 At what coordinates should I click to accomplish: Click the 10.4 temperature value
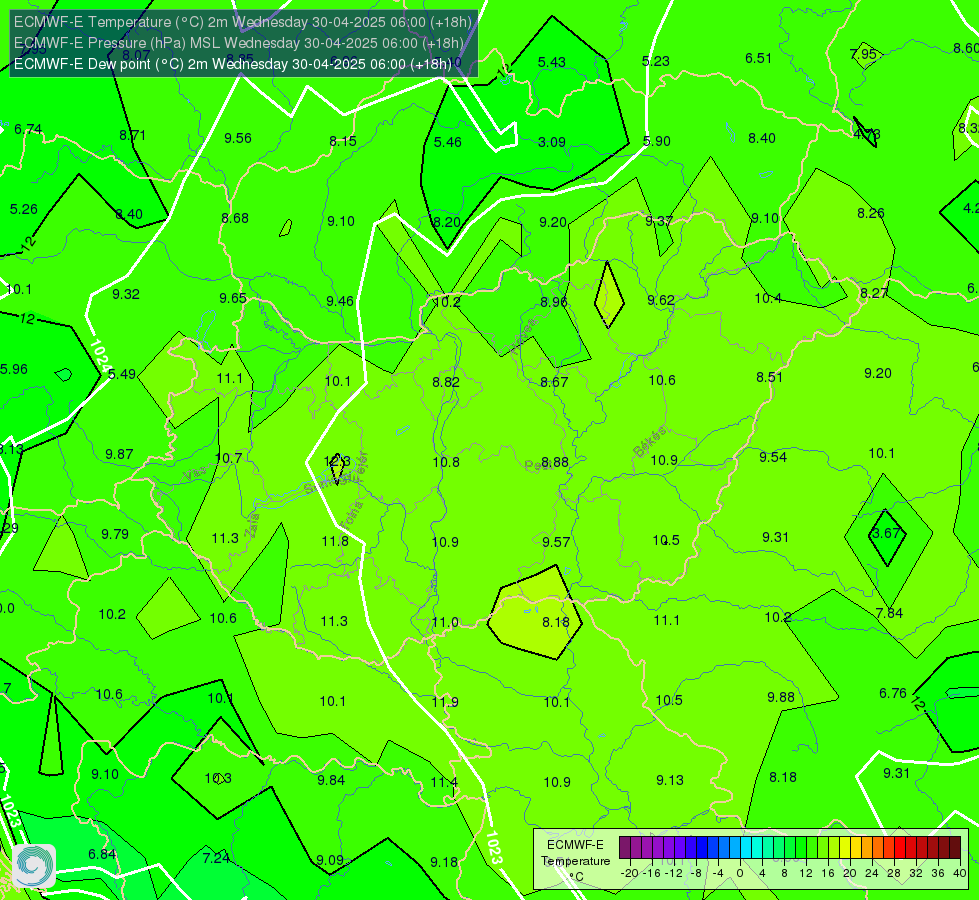click(x=768, y=299)
